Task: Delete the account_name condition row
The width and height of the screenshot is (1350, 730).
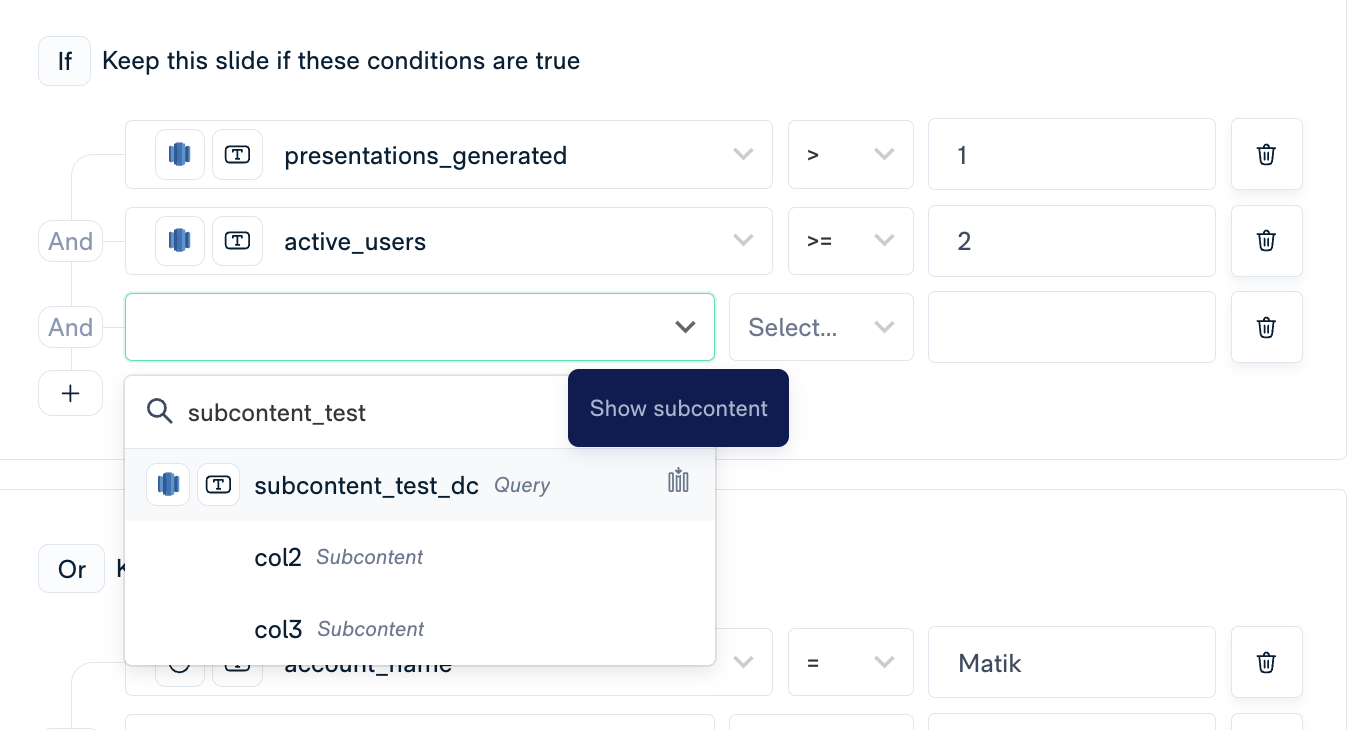Action: pyautogui.click(x=1266, y=662)
